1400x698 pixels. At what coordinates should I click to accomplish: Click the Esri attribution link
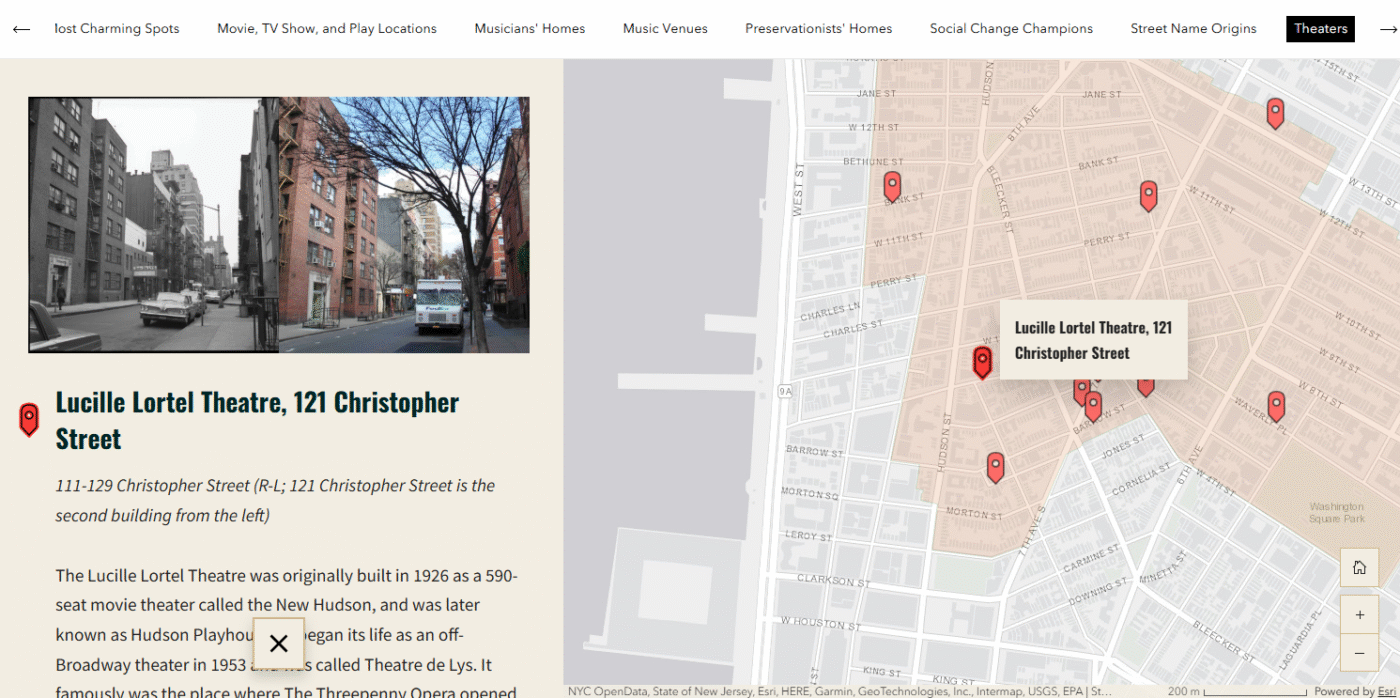coord(1385,691)
